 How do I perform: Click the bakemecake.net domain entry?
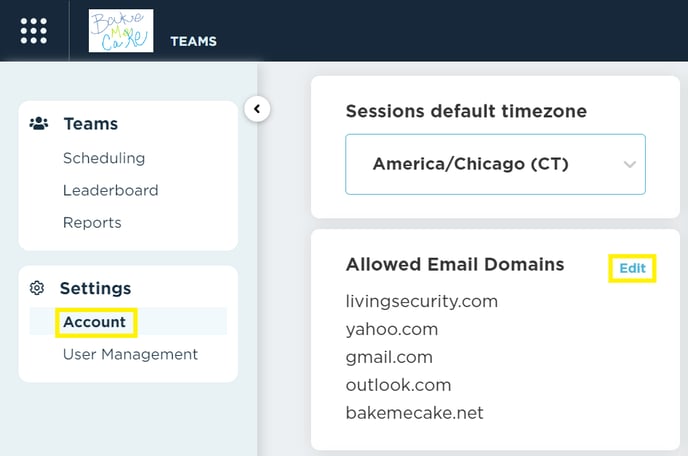point(415,413)
